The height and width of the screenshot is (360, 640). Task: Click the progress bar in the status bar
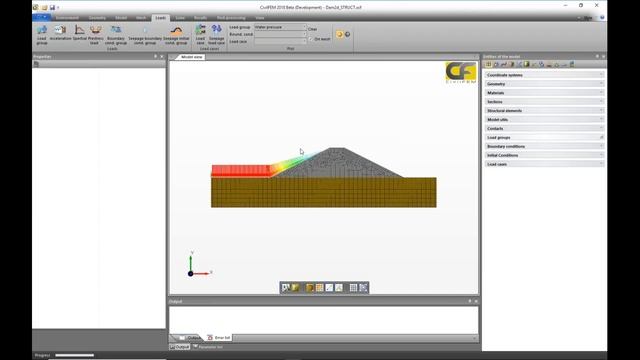(x=75, y=355)
